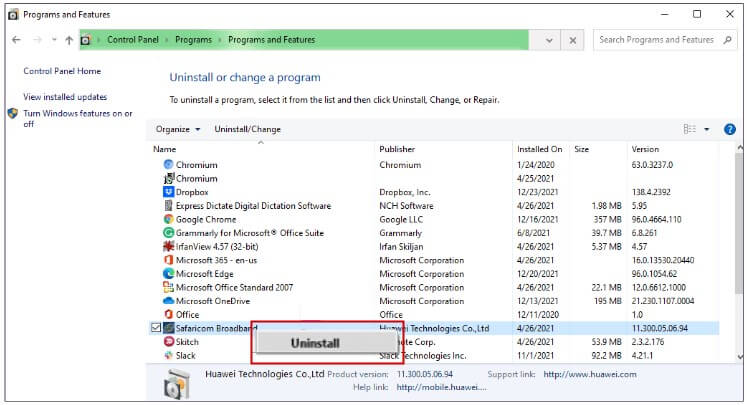Open Turn Windows features on or off

pos(78,119)
